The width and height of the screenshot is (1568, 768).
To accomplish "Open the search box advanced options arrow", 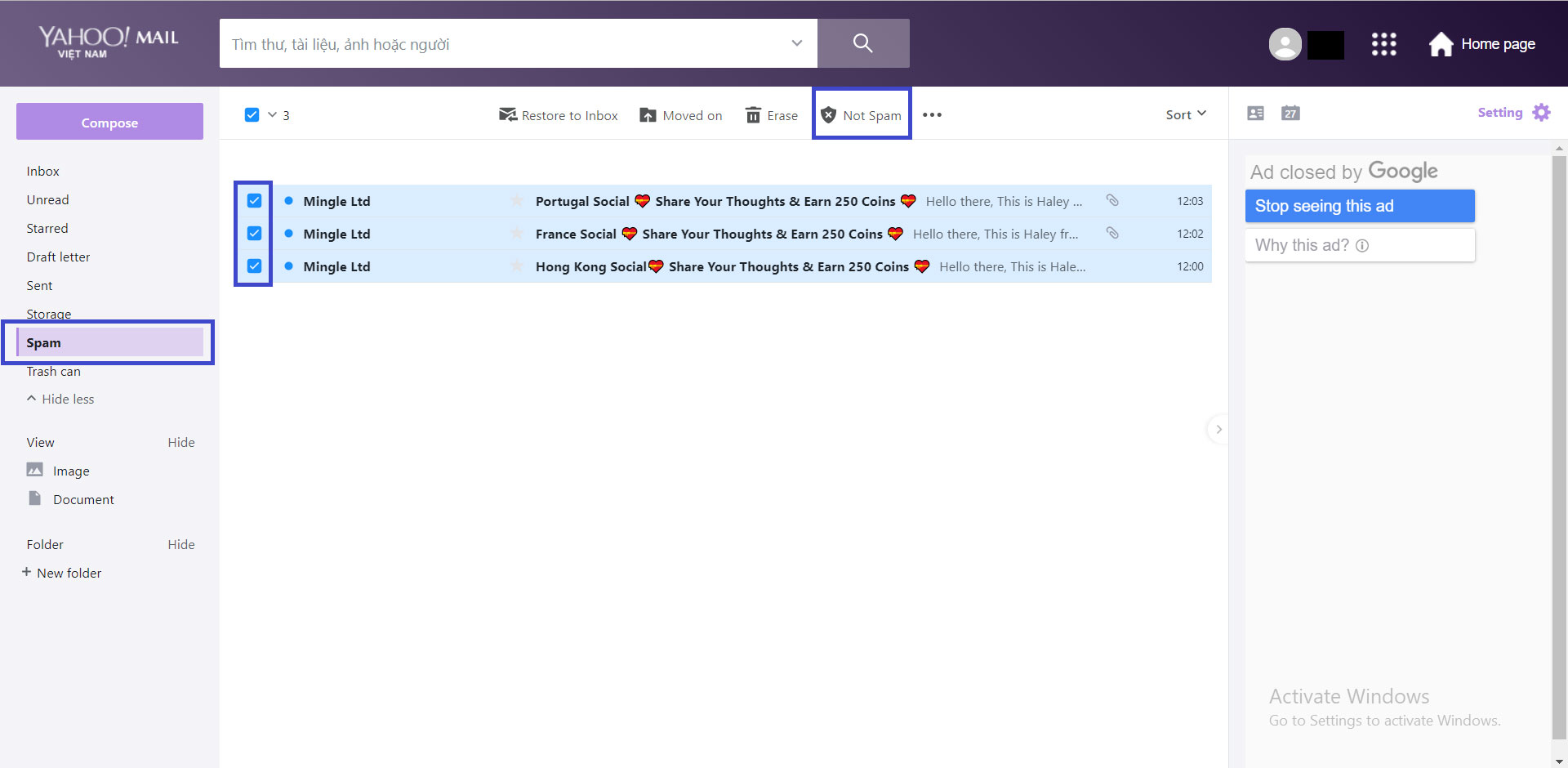I will 796,43.
